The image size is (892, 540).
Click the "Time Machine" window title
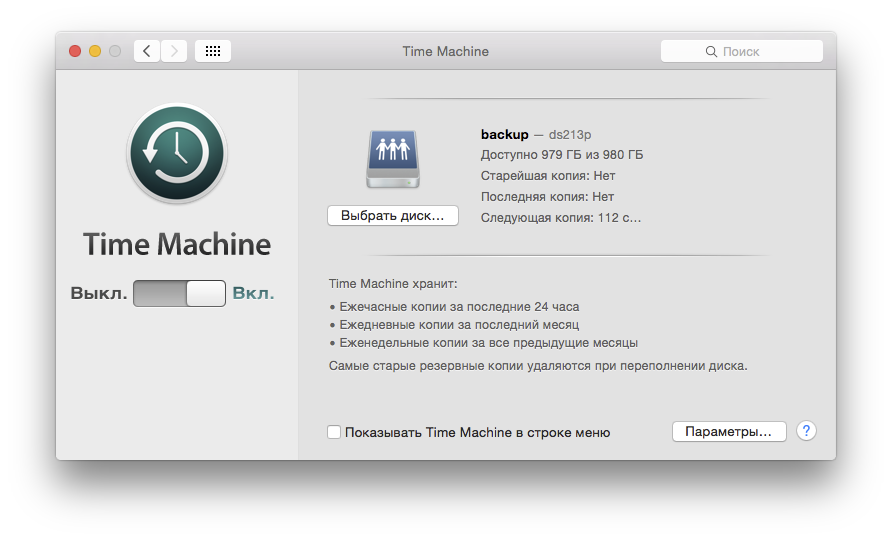[x=445, y=51]
